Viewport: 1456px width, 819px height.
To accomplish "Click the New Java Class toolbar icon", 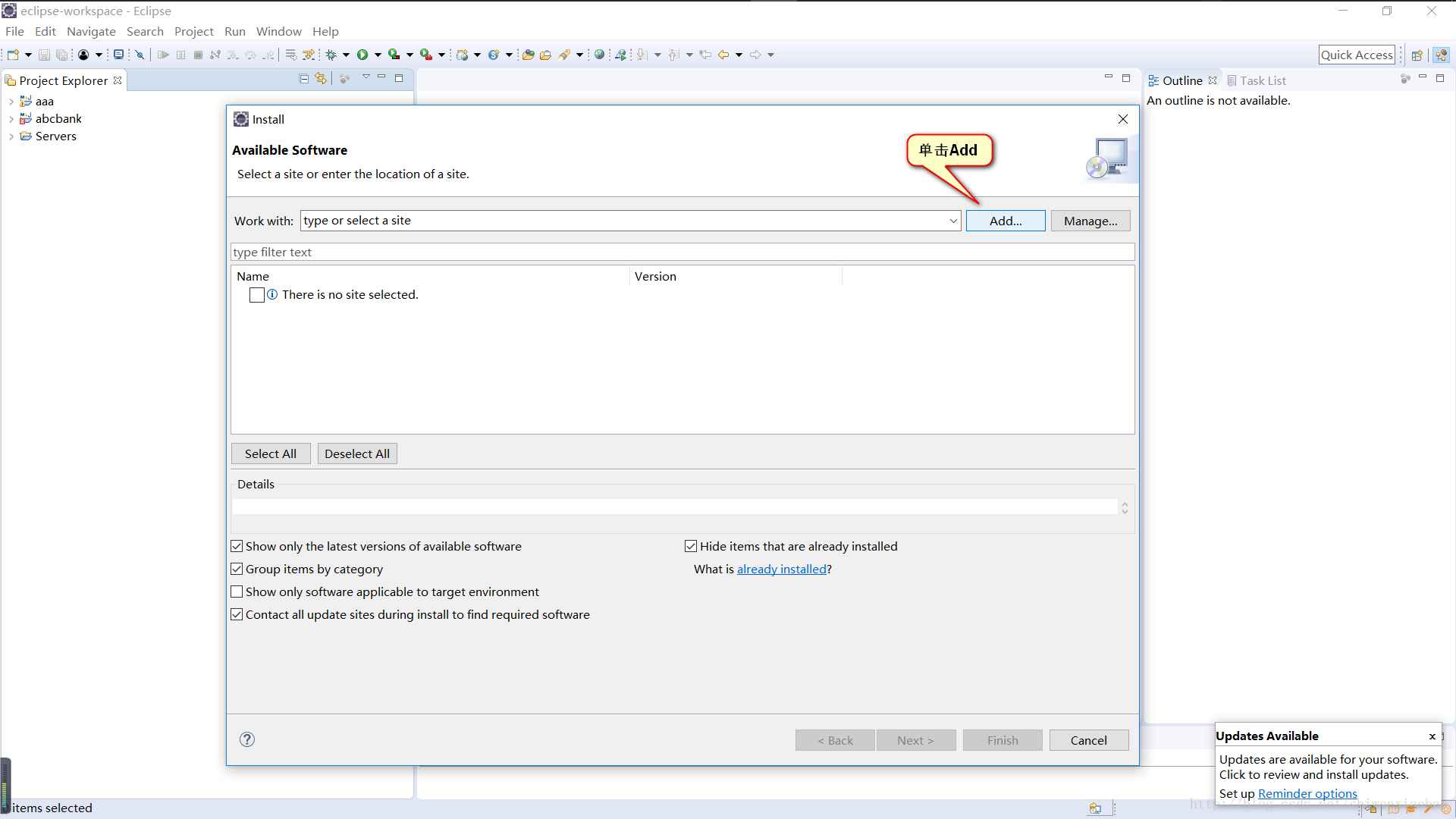I will point(494,55).
